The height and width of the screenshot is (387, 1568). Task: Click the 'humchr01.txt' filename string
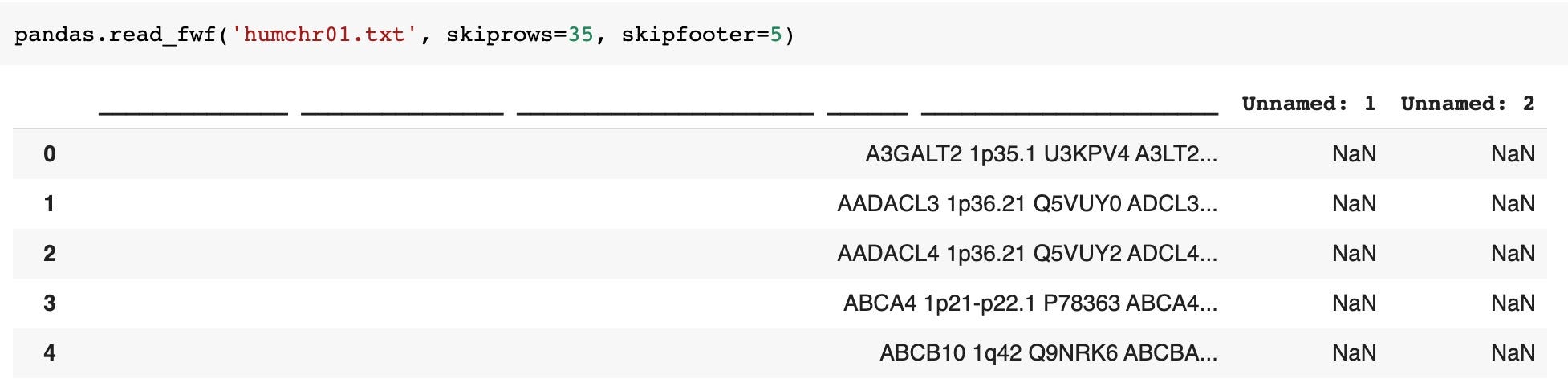[x=324, y=35]
